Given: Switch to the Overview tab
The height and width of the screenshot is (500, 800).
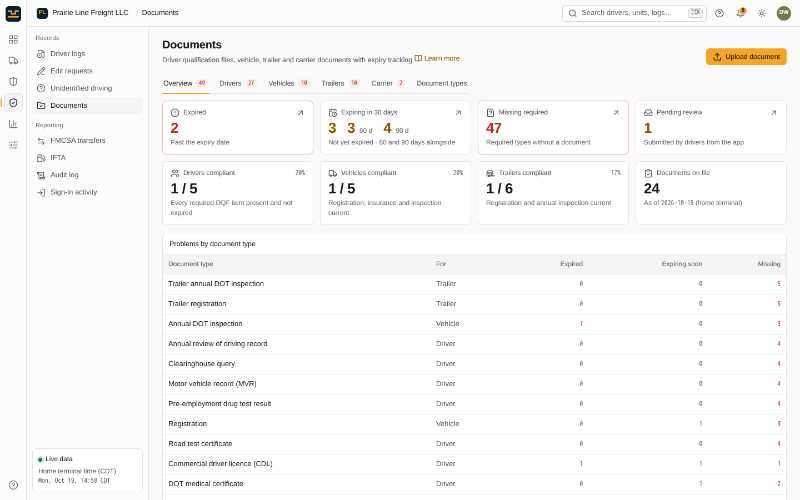Looking at the screenshot, I should [185, 84].
